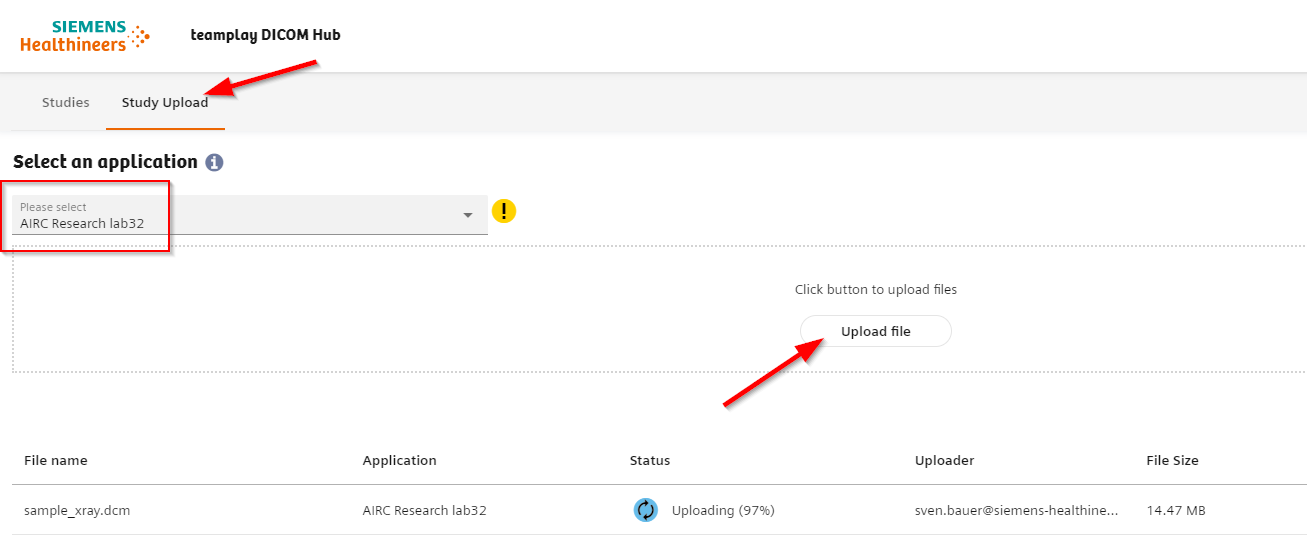The width and height of the screenshot is (1307, 557).
Task: Click the 14.47 MB file size cell
Action: 1175,511
